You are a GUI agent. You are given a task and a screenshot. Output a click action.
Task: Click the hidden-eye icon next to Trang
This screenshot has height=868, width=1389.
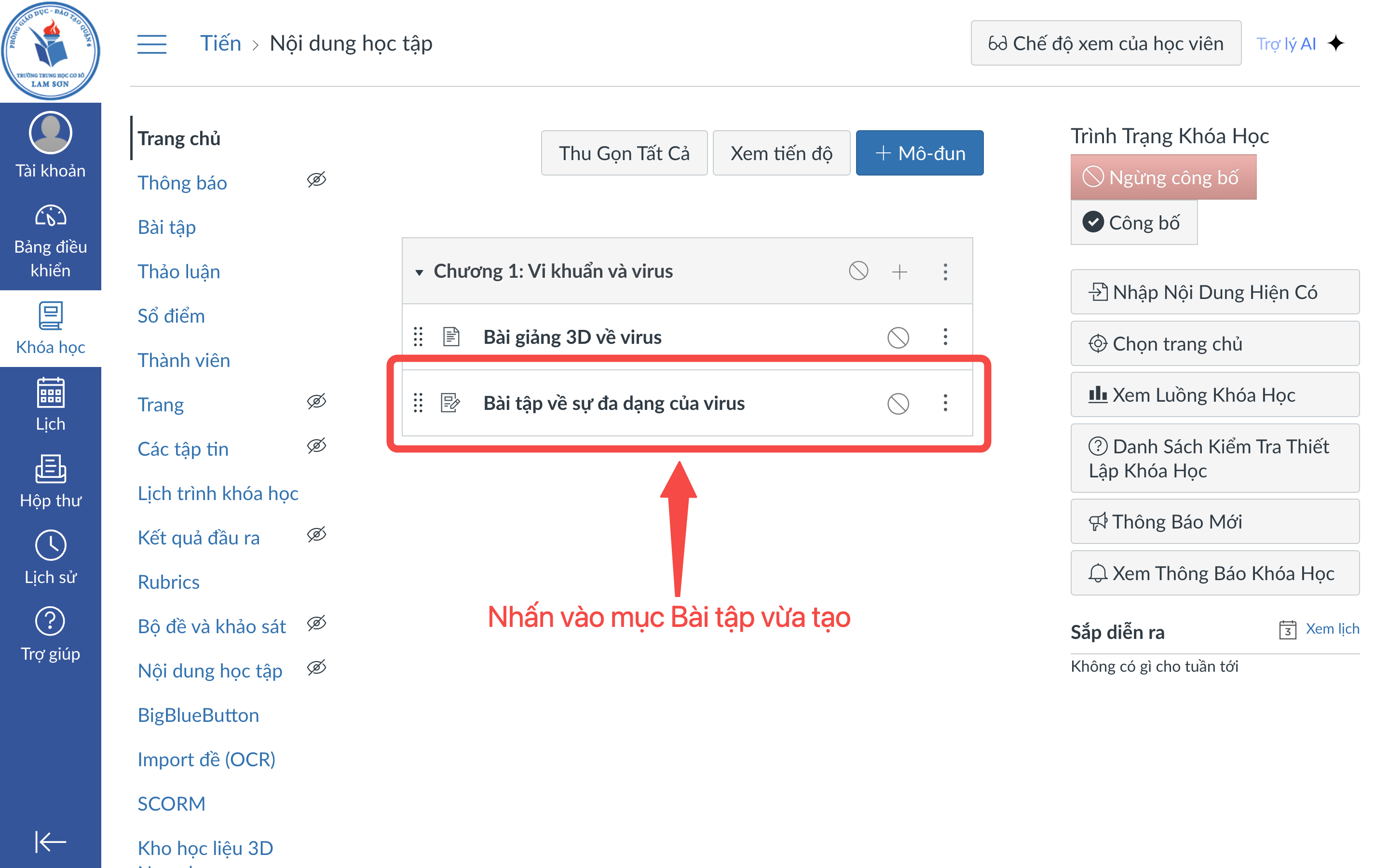coord(316,401)
